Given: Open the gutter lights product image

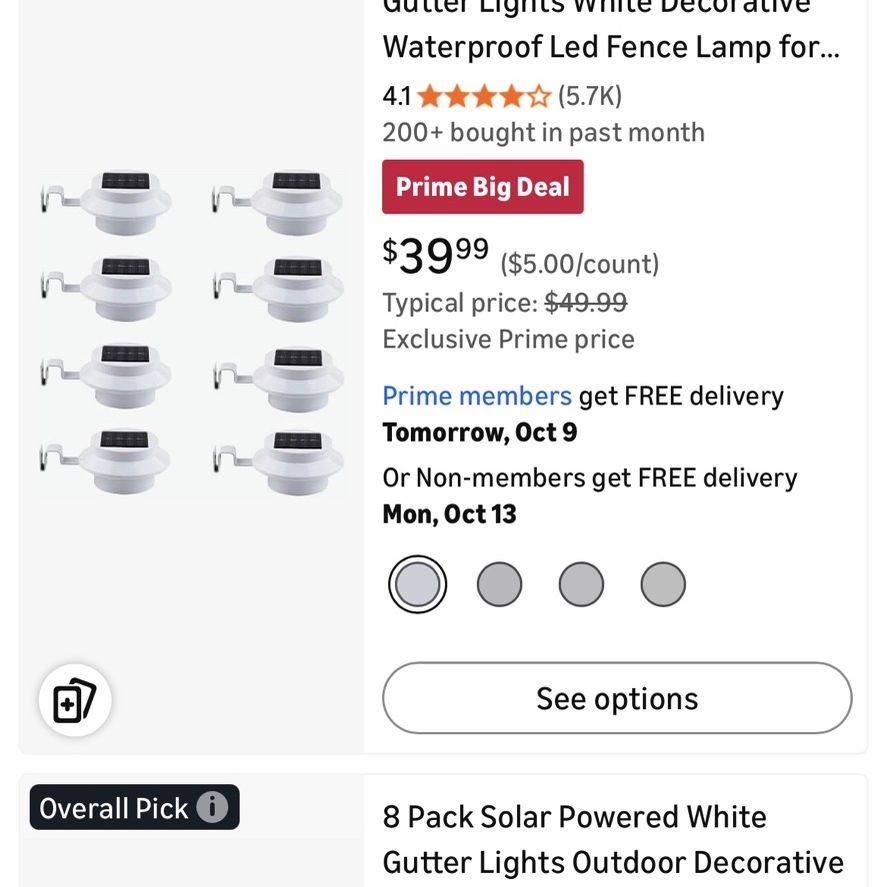Looking at the screenshot, I should 191,334.
